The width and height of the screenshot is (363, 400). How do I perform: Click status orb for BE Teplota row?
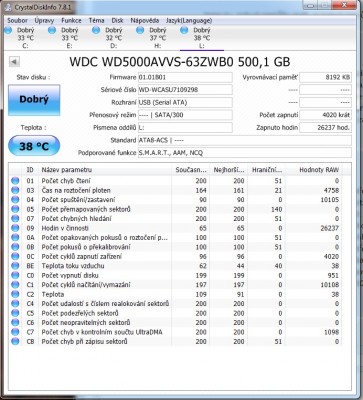click(15, 266)
